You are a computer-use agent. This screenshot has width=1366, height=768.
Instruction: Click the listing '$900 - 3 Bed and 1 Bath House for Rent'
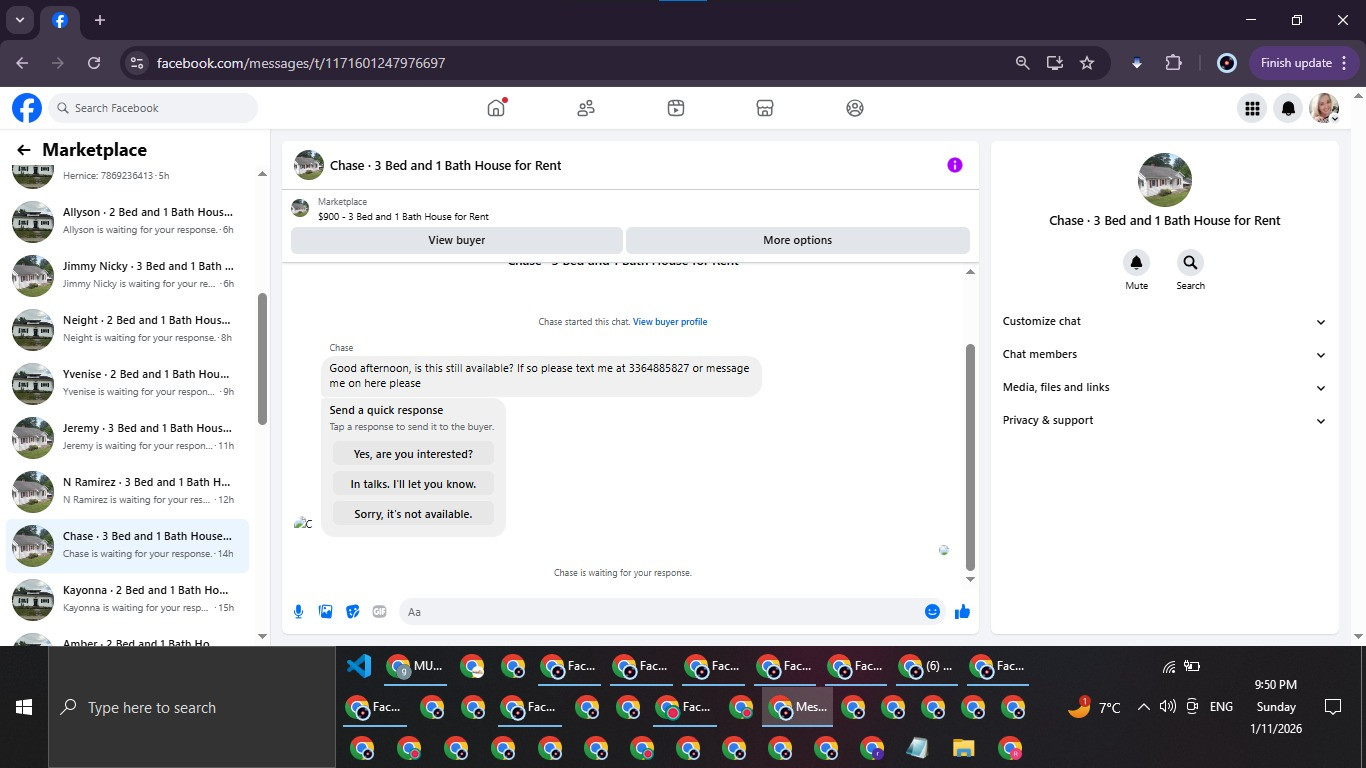(403, 216)
